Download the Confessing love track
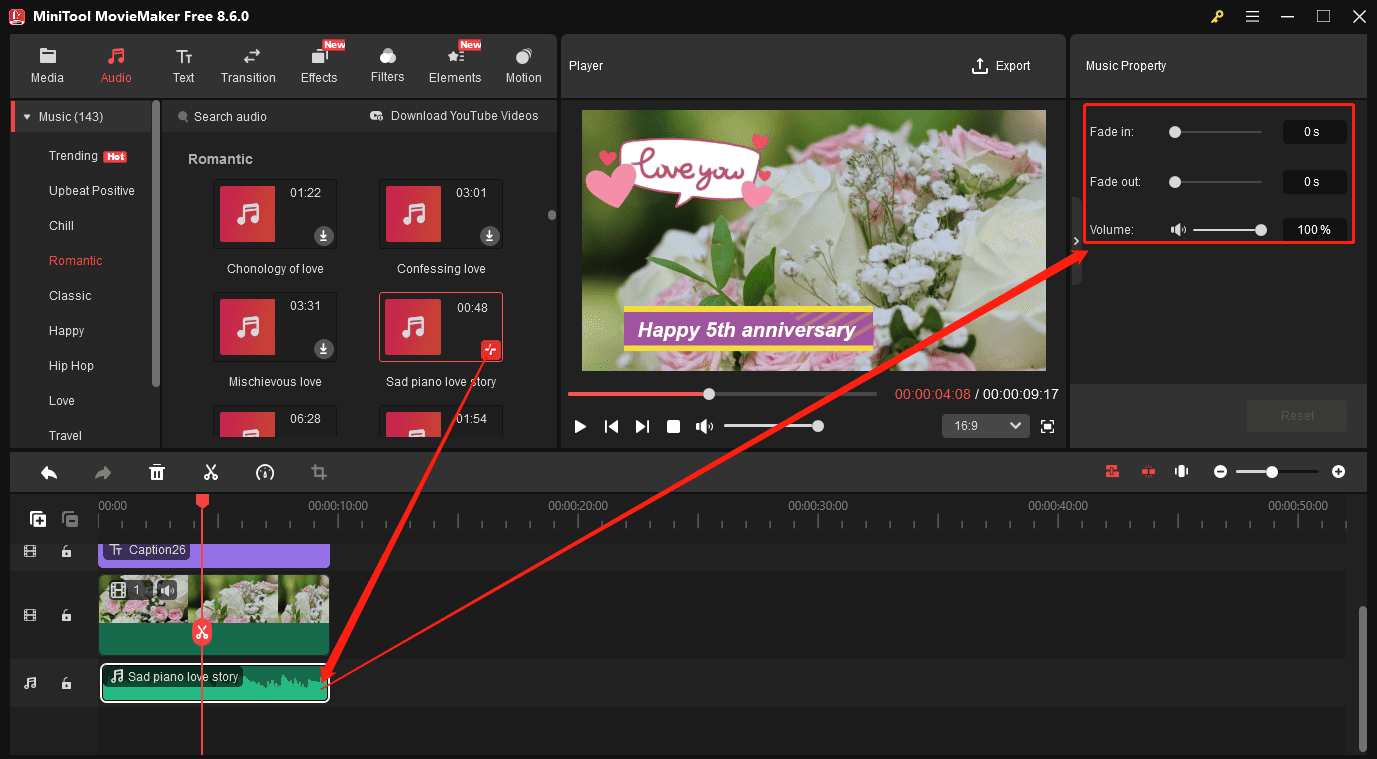The image size is (1377, 759). (x=489, y=236)
